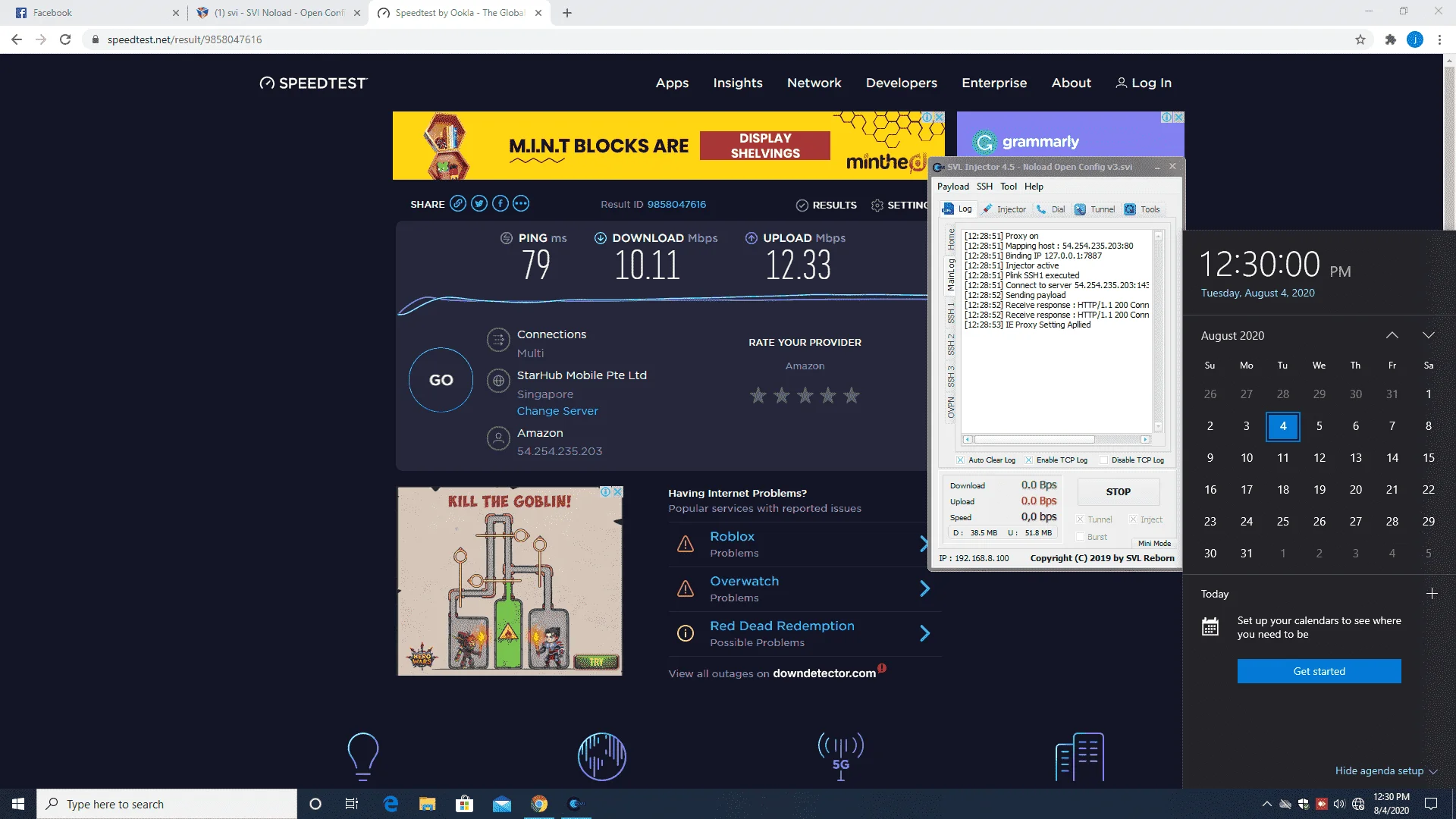Open more share options (ellipsis icon)
Viewport: 1456px width, 819px height.
click(x=521, y=203)
